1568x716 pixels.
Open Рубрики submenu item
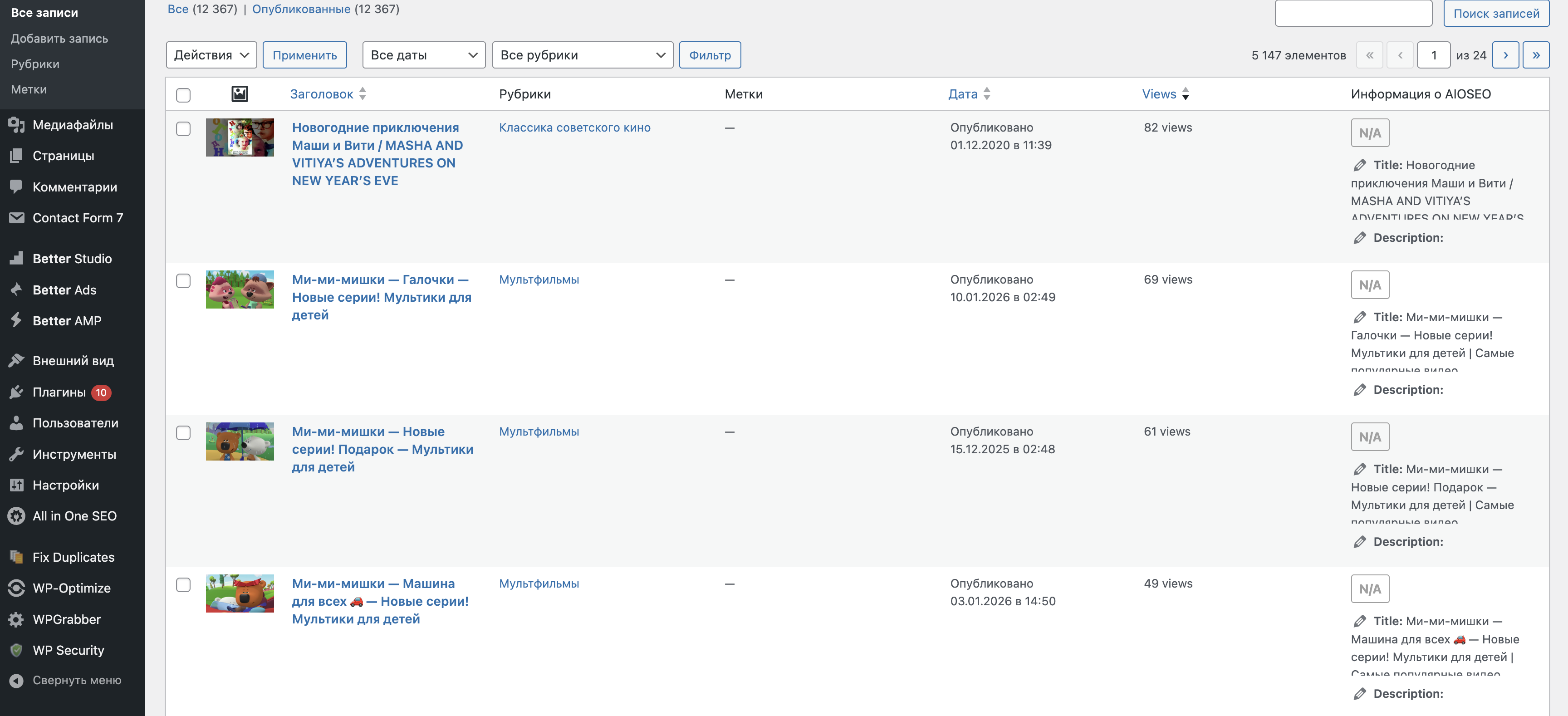click(x=34, y=64)
